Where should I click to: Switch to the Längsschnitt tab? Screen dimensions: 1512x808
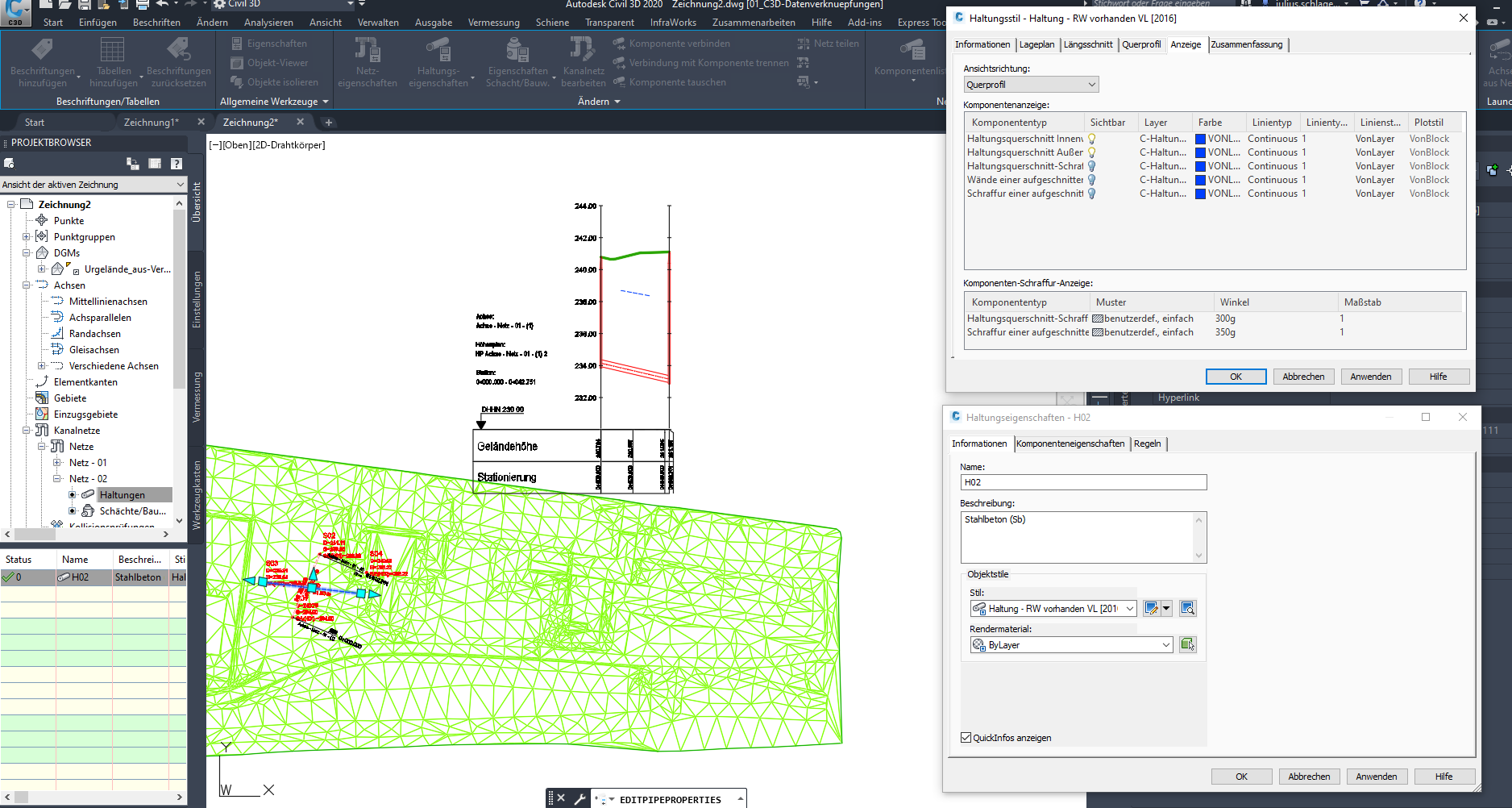[1089, 44]
